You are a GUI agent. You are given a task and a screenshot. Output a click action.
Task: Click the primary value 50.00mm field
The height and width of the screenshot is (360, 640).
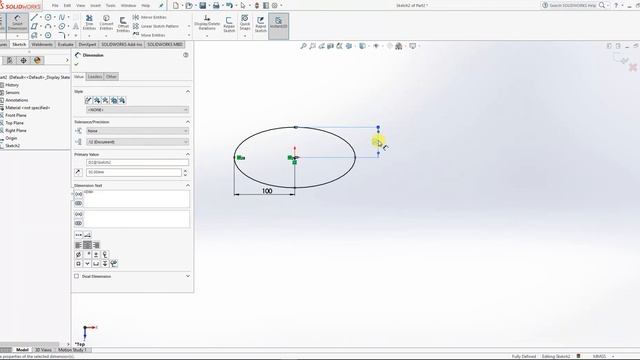tap(133, 172)
